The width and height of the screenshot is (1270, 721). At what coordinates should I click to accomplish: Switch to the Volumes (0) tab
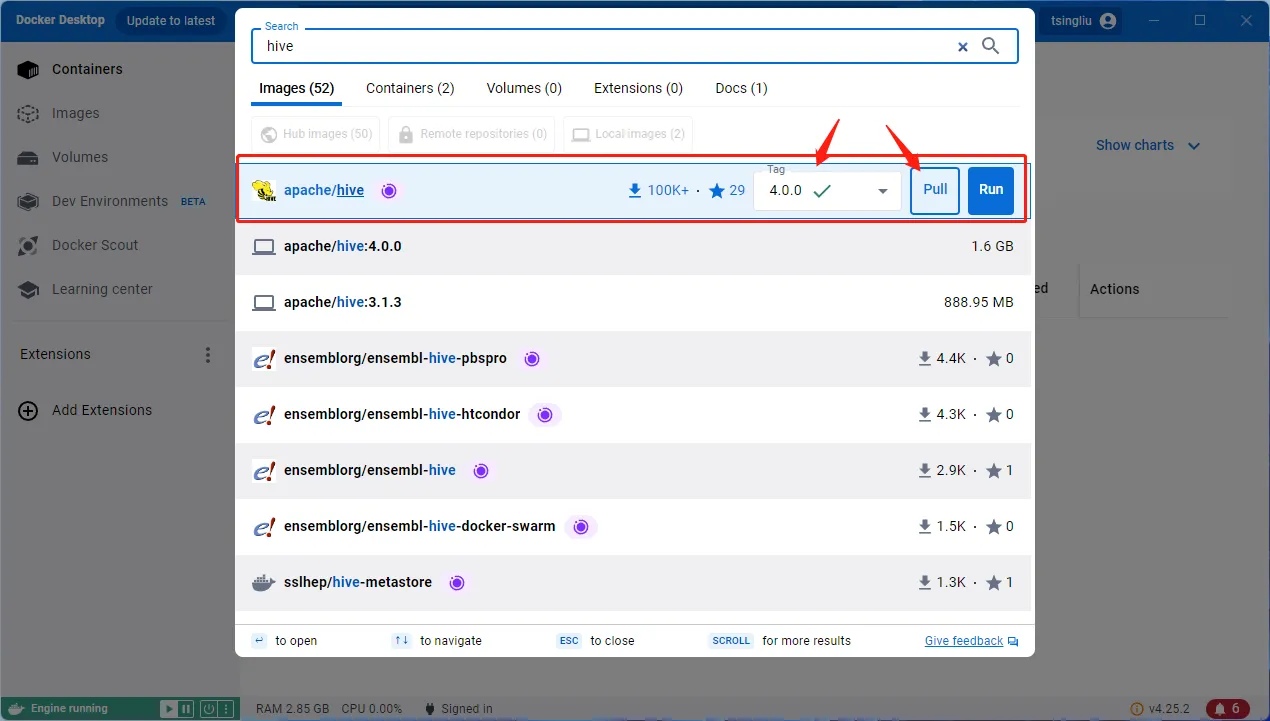524,88
